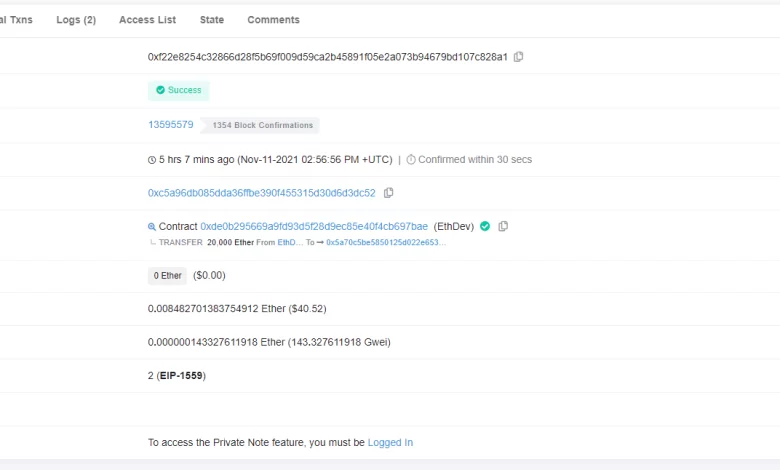Copy the transaction hash with the copy icon

[x=518, y=57]
